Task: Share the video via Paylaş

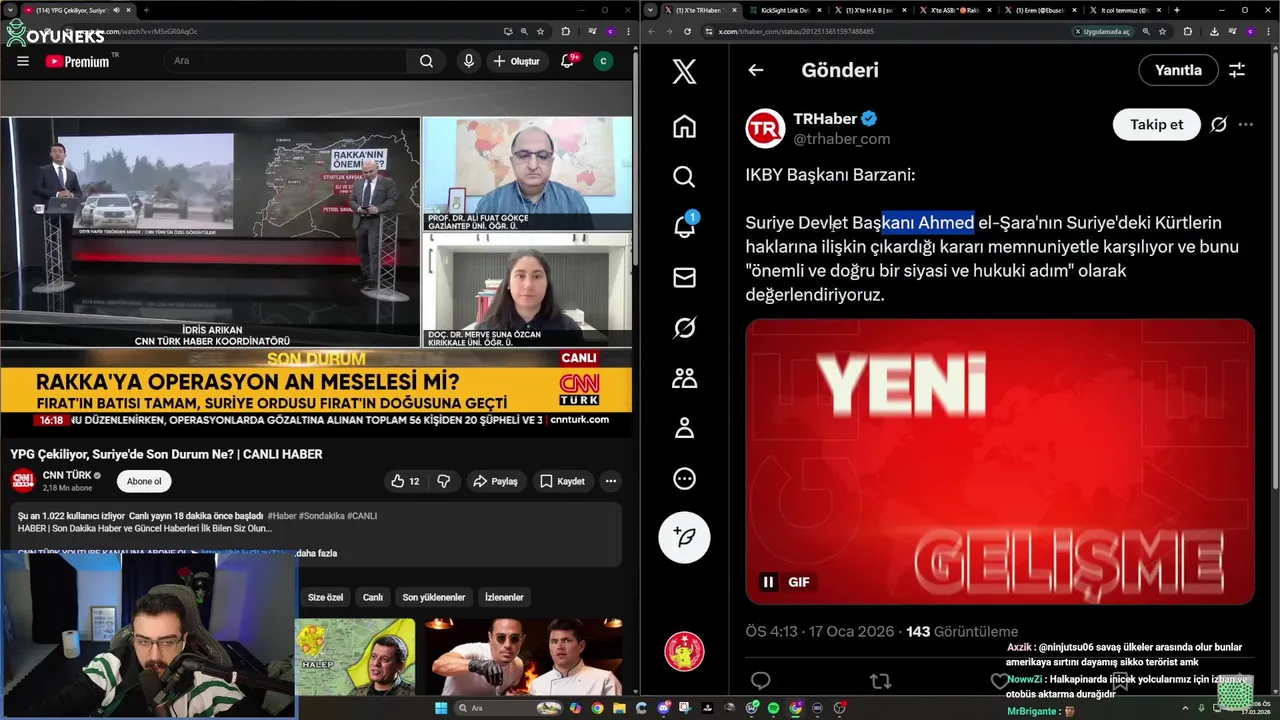Action: (x=495, y=481)
